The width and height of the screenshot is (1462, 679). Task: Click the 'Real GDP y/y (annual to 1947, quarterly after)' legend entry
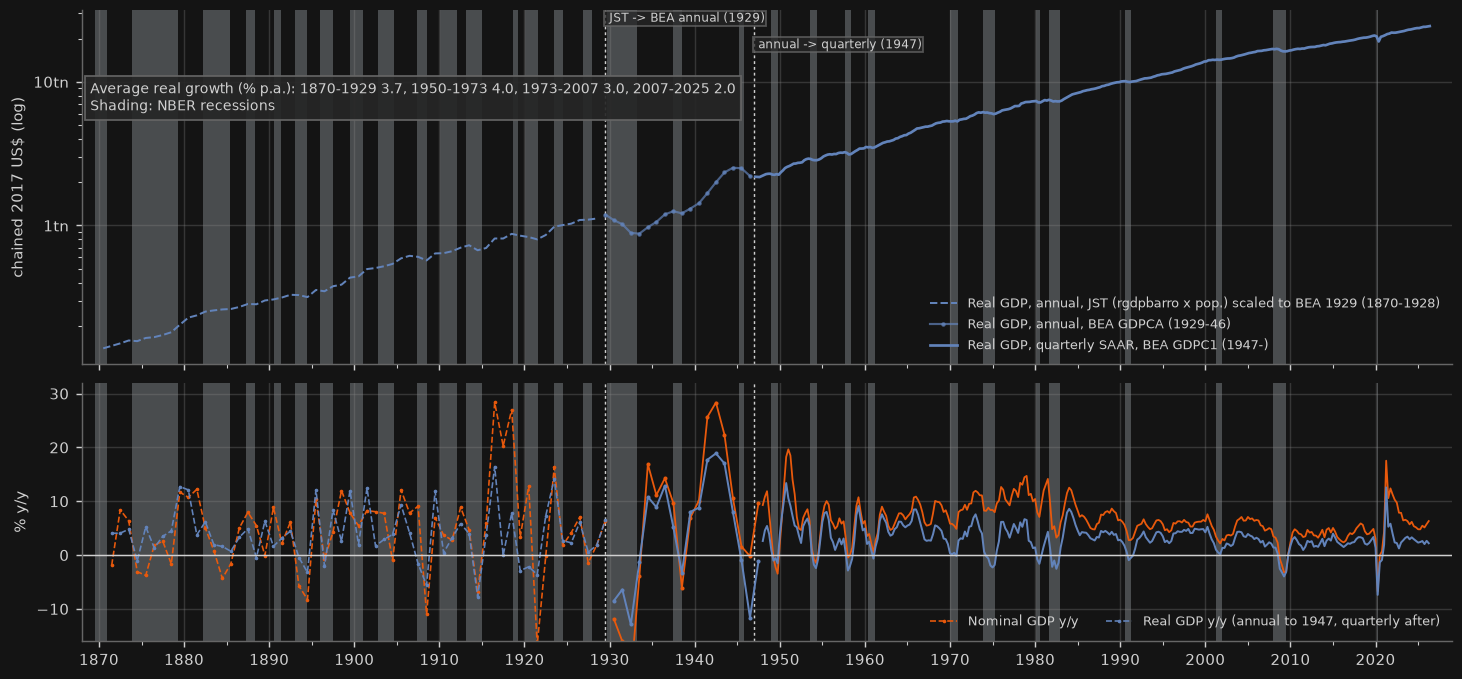pyautogui.click(x=1272, y=621)
